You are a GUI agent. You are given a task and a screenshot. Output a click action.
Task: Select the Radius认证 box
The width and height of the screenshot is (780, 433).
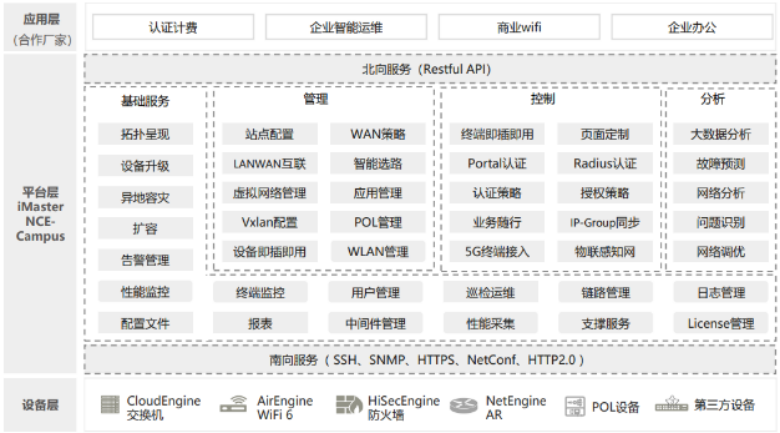coord(605,163)
